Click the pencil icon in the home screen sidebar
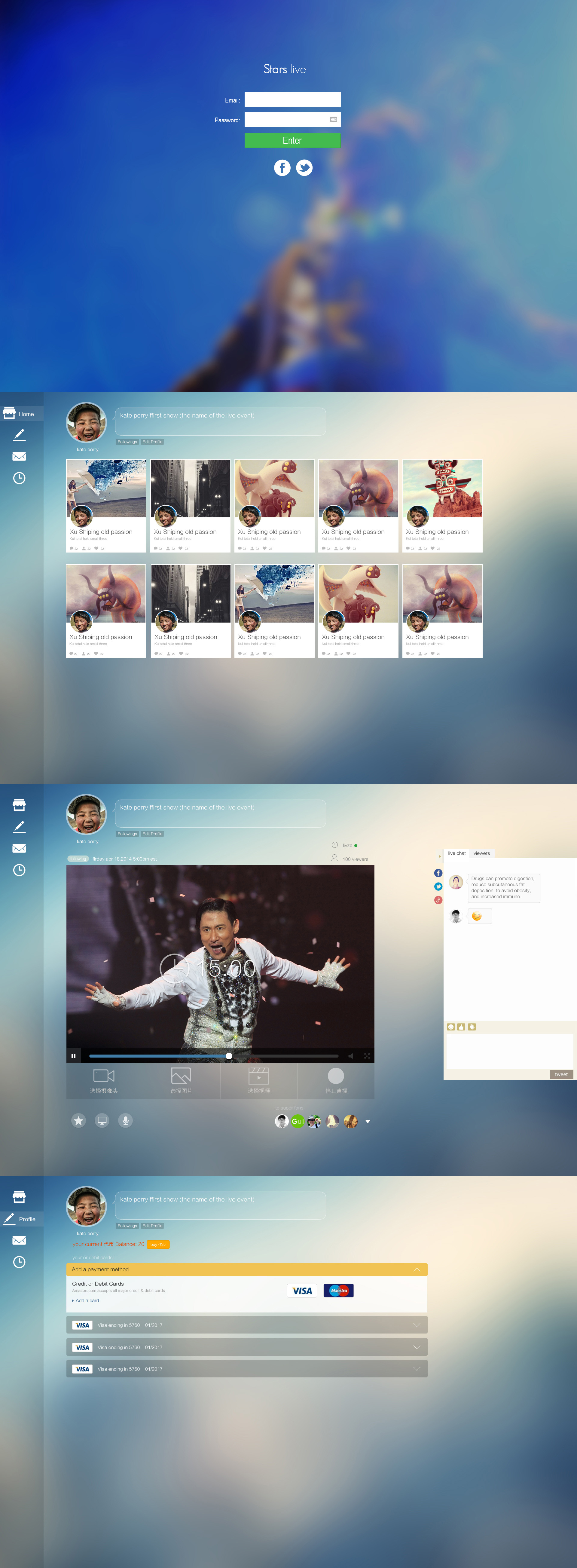Viewport: 577px width, 1568px height. [x=19, y=435]
